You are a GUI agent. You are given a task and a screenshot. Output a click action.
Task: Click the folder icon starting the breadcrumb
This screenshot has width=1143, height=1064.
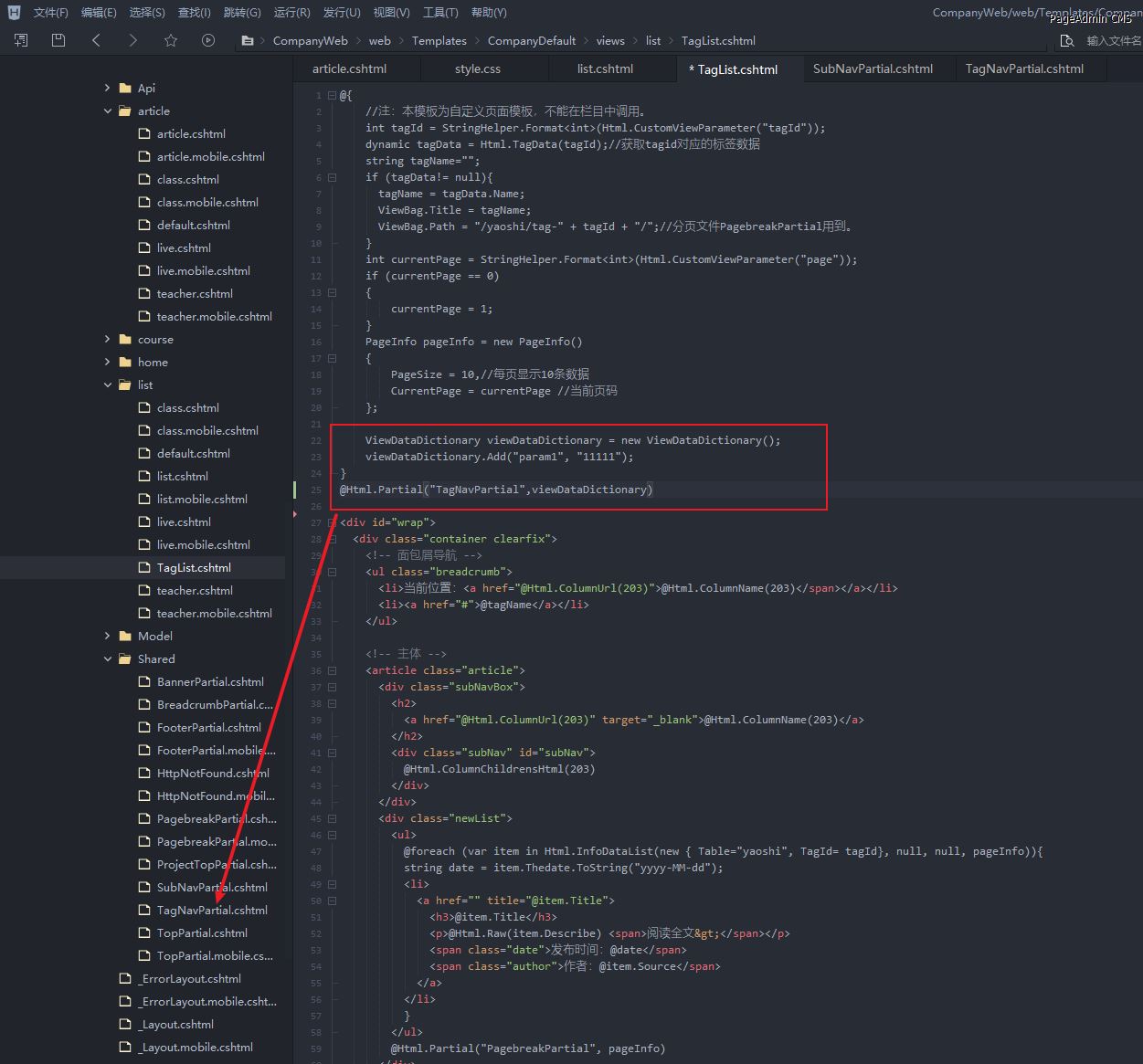point(248,41)
